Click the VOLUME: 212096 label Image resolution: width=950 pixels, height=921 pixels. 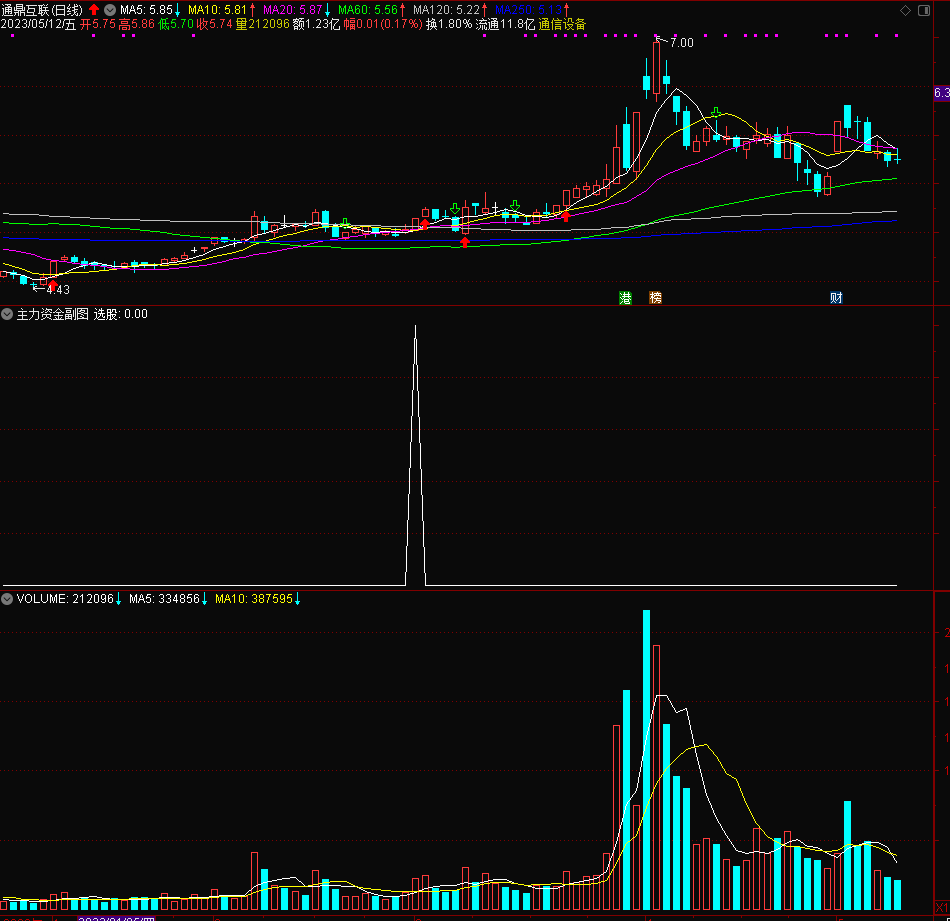point(65,599)
